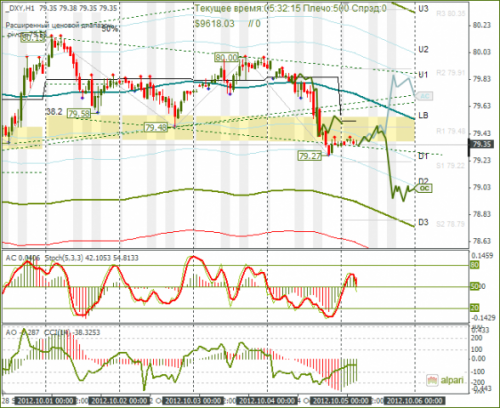Click the 79.63 price axis value
The image size is (500, 408).
click(482, 106)
